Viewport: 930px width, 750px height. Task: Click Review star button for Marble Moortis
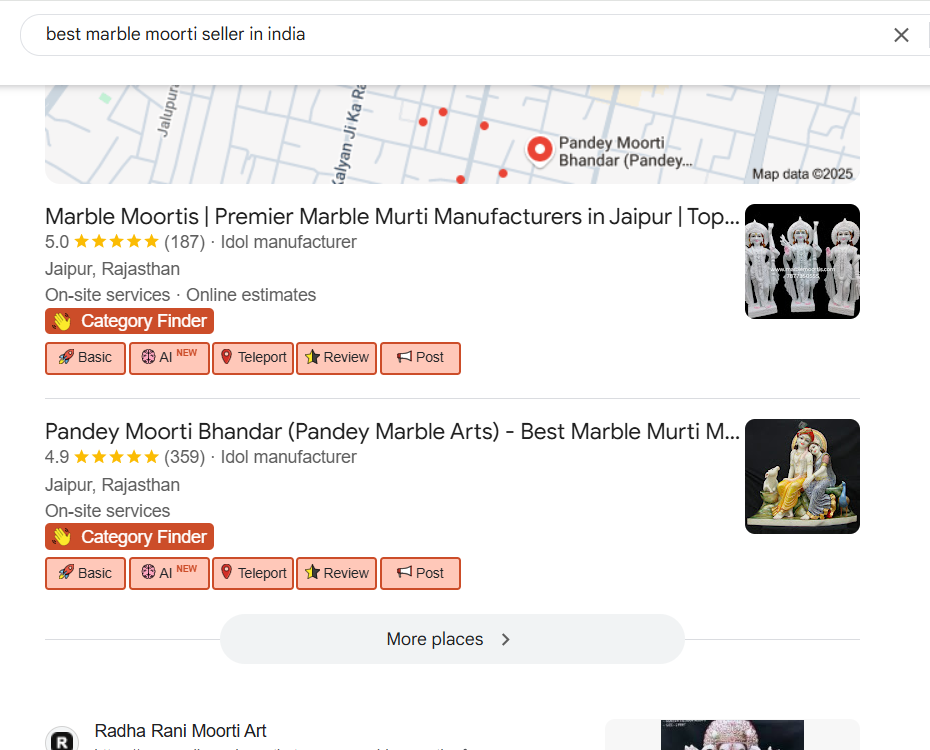pyautogui.click(x=337, y=358)
